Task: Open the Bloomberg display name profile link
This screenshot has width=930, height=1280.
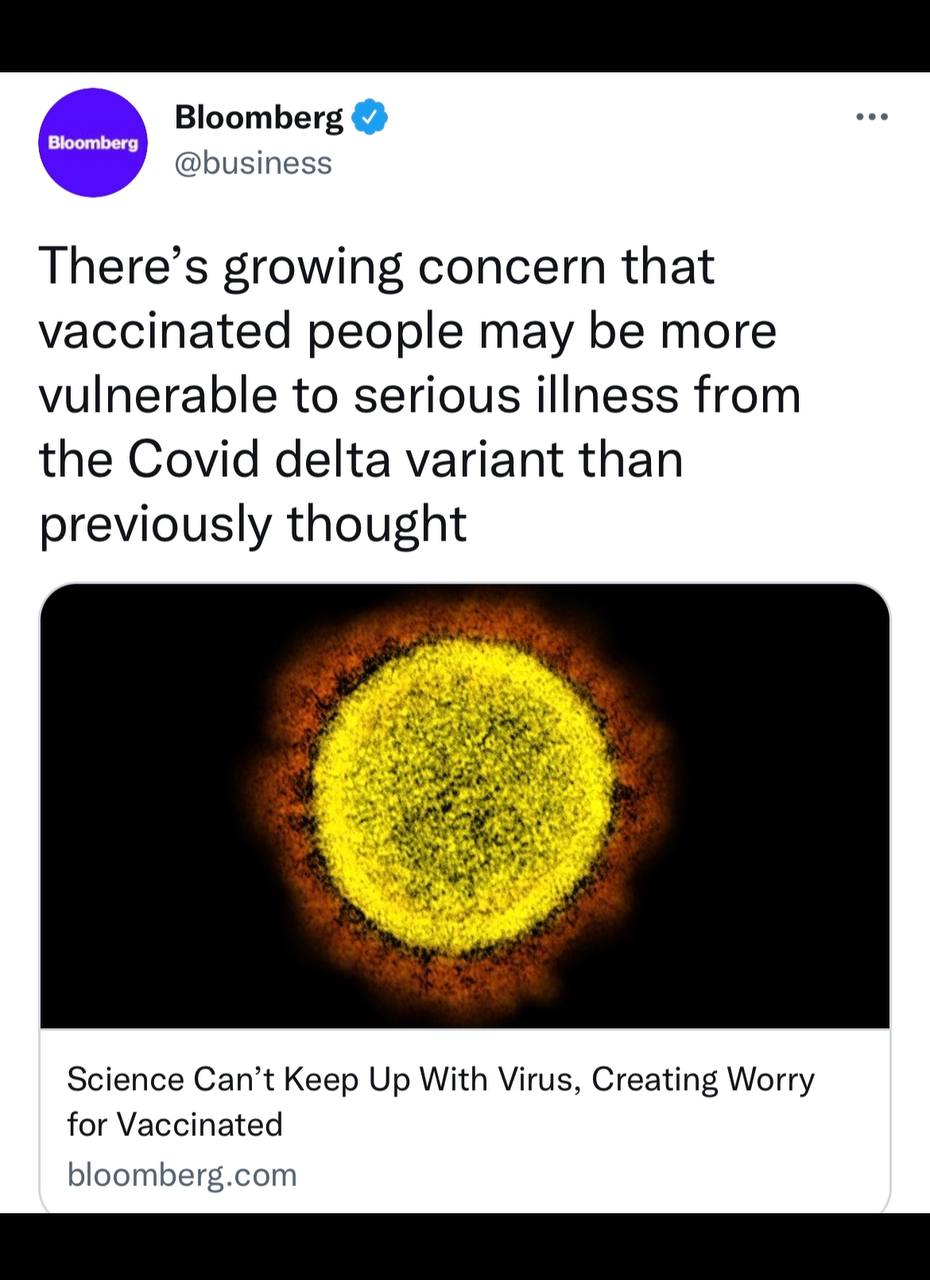Action: (259, 118)
